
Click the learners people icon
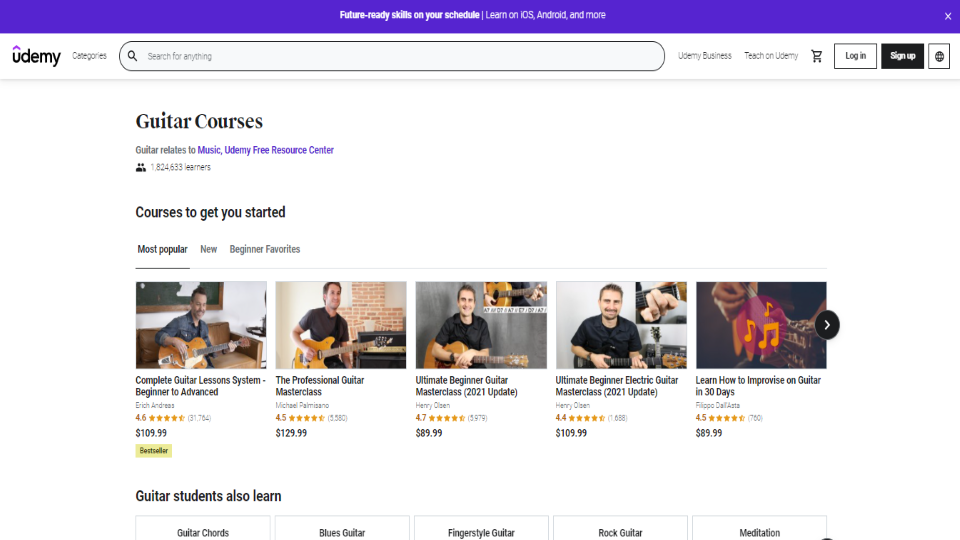click(x=141, y=167)
